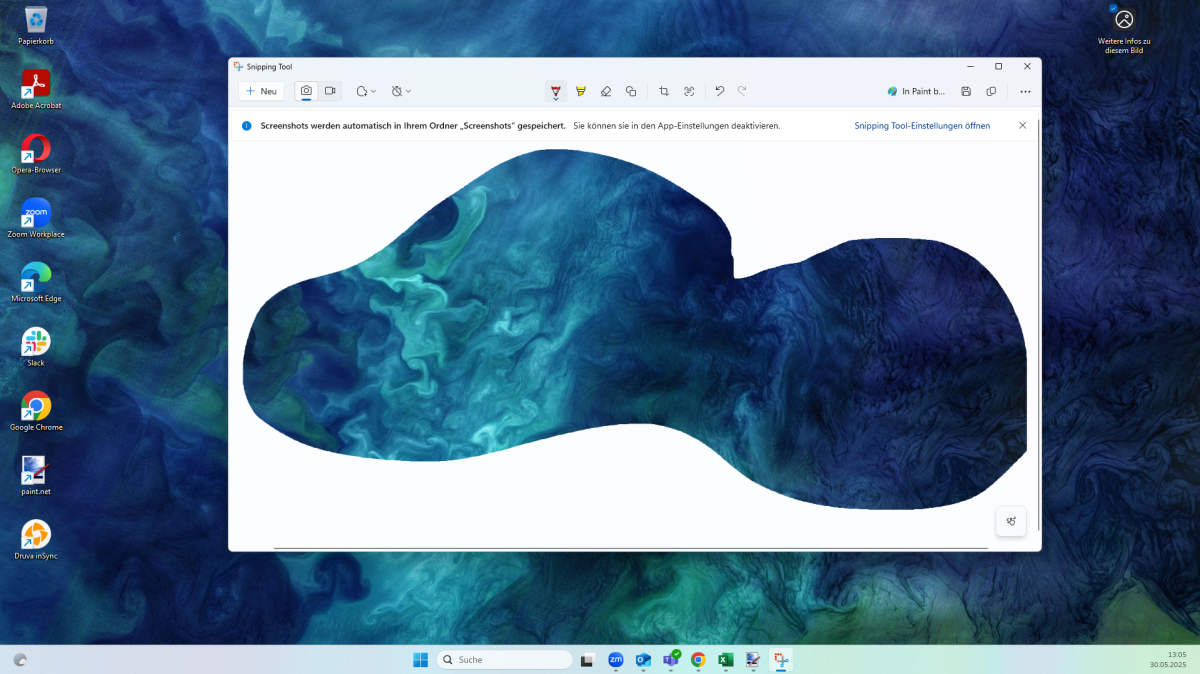The height and width of the screenshot is (674, 1200).
Task: Save the snip with the disk icon
Action: click(966, 91)
